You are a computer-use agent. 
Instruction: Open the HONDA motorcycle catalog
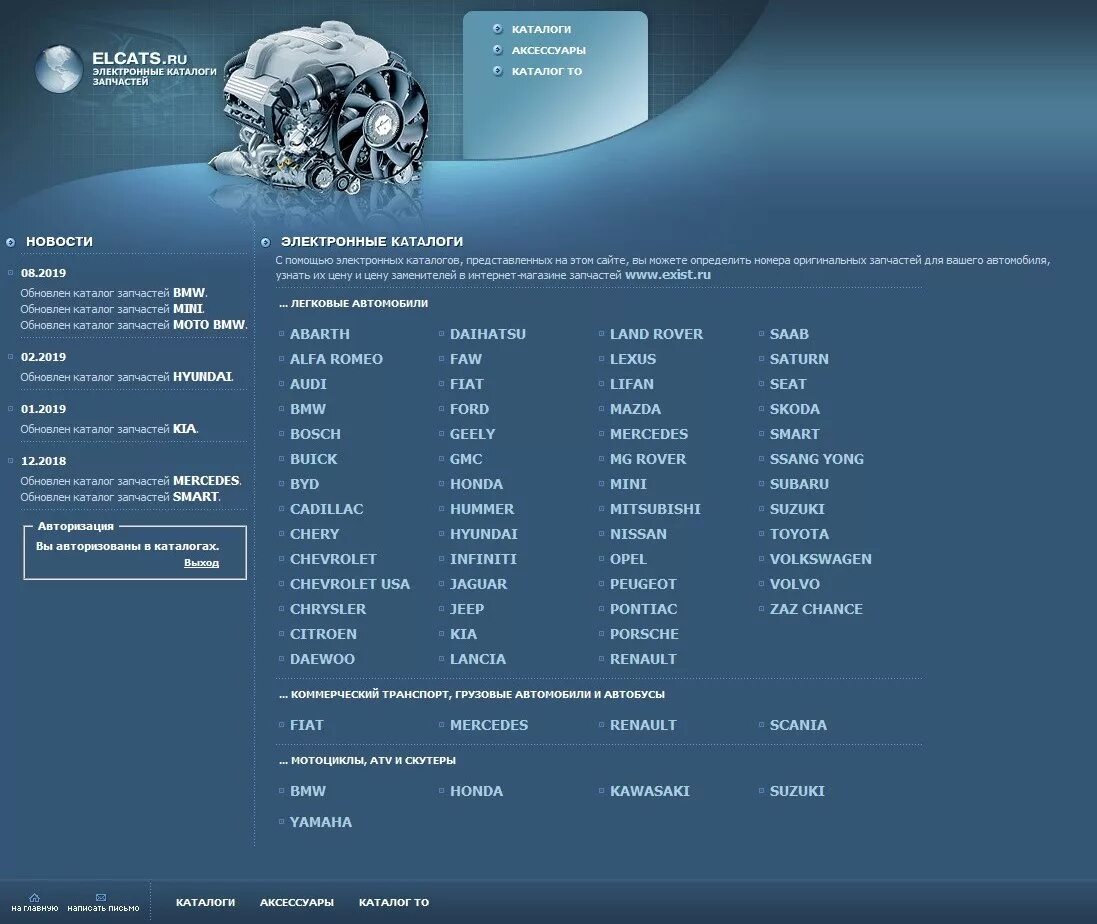476,791
